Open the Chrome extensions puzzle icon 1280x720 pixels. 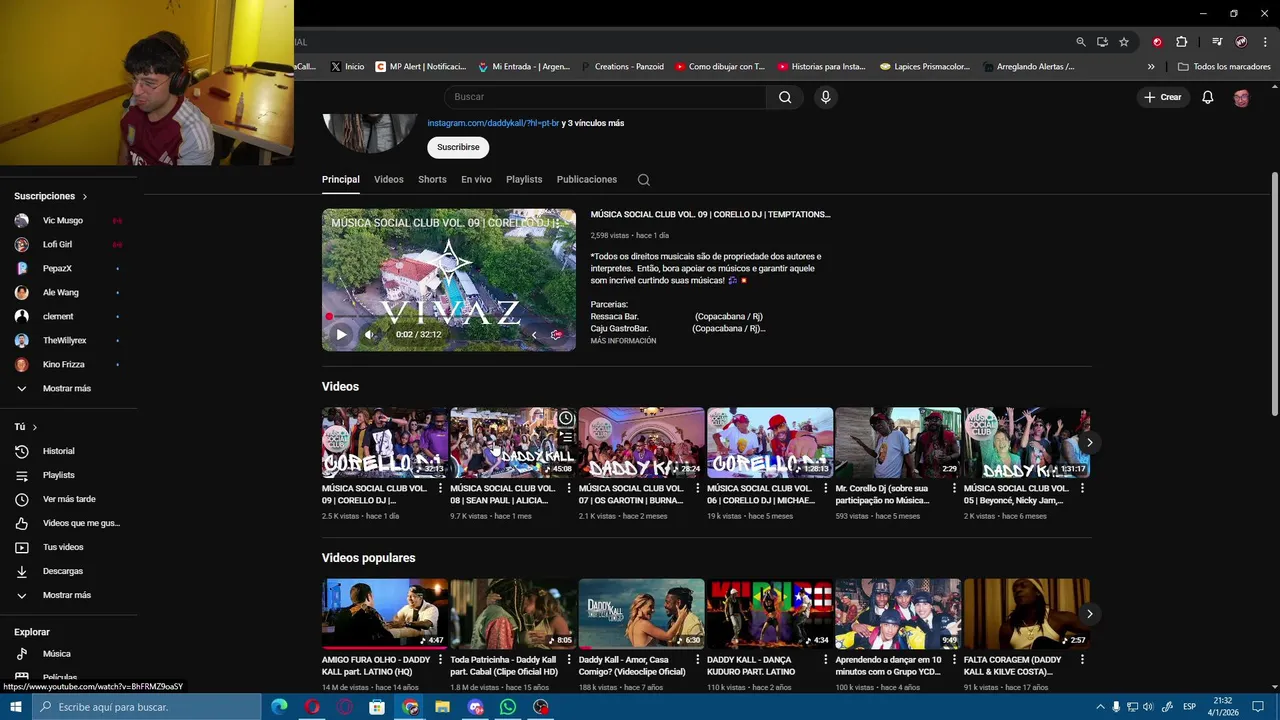coord(1181,42)
